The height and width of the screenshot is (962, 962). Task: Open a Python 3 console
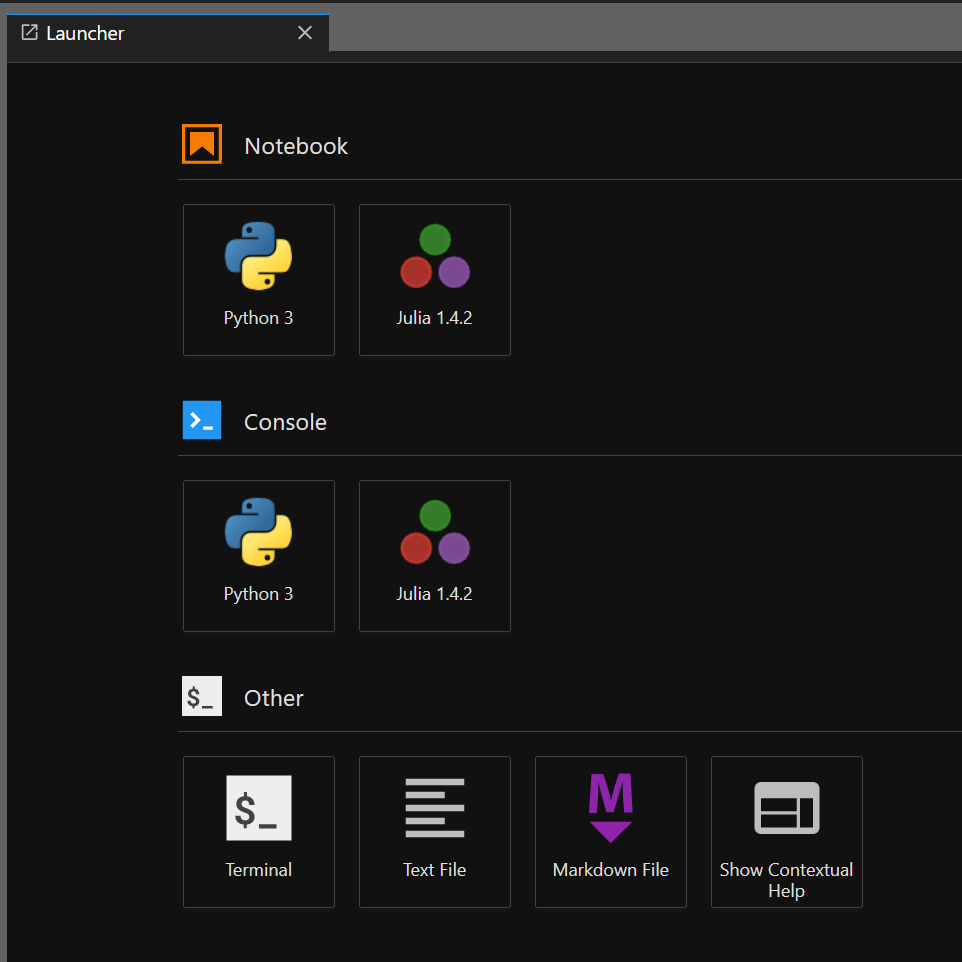click(258, 556)
